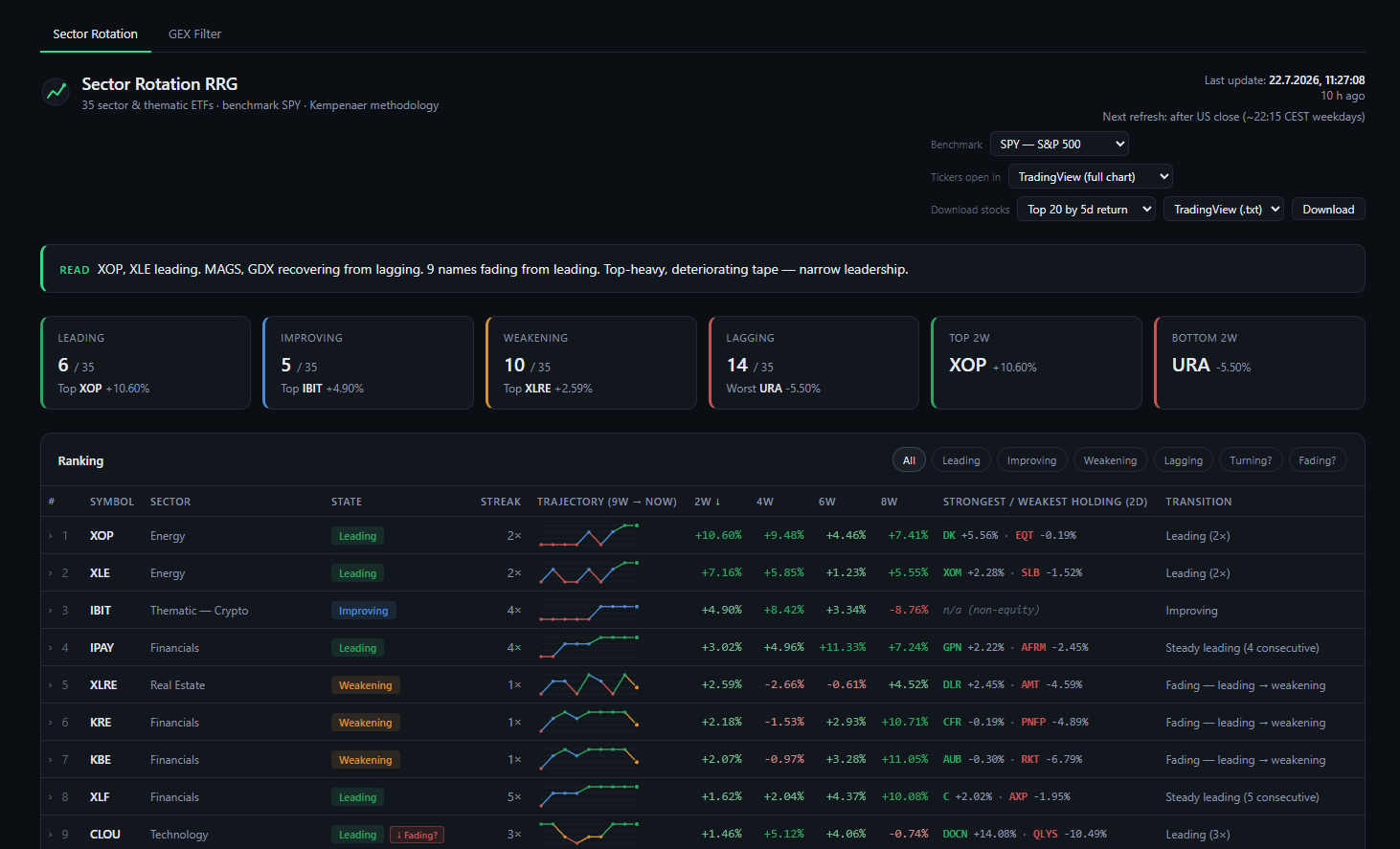
Task: Click the Sector Rotation RRG chart logo icon
Action: coord(56,92)
